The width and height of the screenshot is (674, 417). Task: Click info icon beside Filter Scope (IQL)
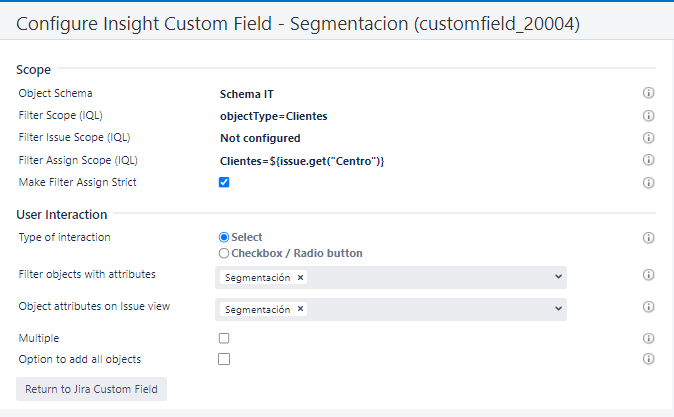point(648,116)
